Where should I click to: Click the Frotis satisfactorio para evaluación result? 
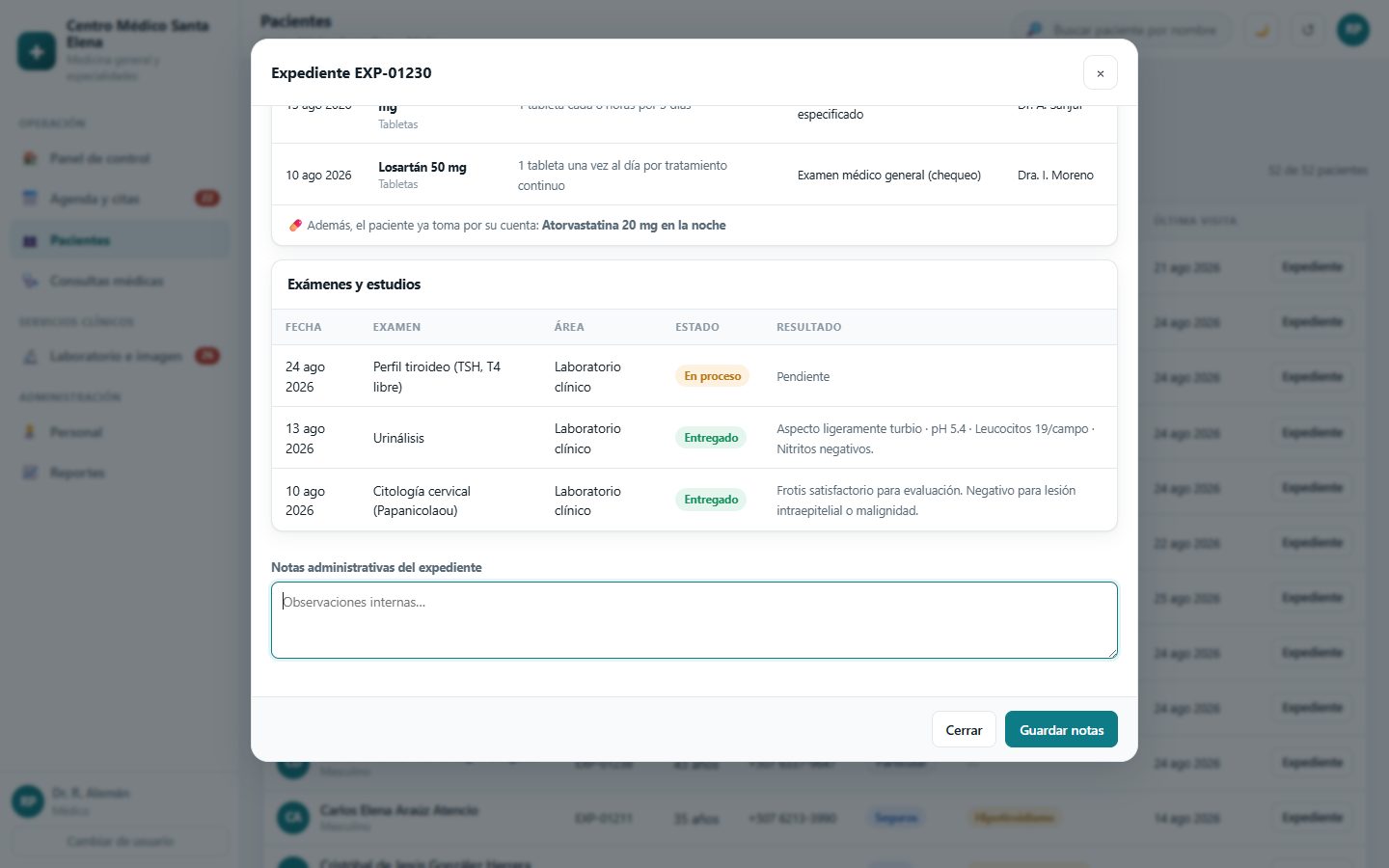[x=926, y=501]
